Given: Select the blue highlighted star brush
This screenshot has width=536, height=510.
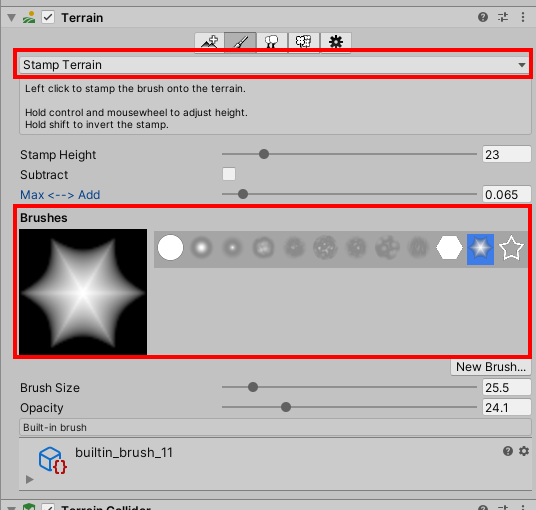Looking at the screenshot, I should (x=480, y=249).
